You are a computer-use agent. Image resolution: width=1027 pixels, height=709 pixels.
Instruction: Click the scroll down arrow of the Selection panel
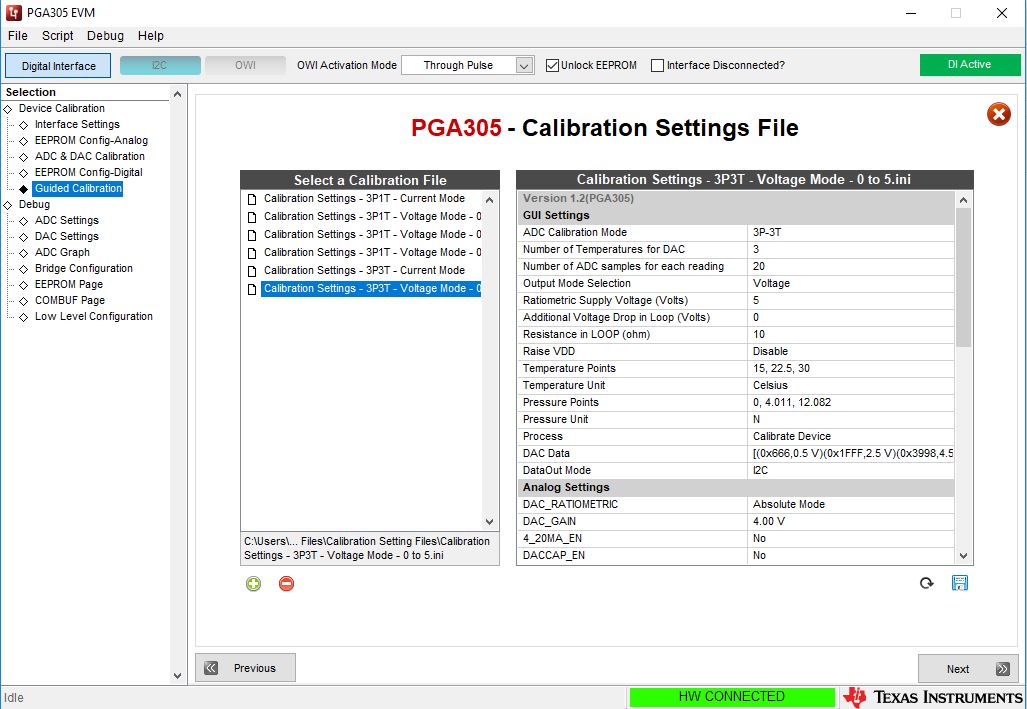[177, 676]
